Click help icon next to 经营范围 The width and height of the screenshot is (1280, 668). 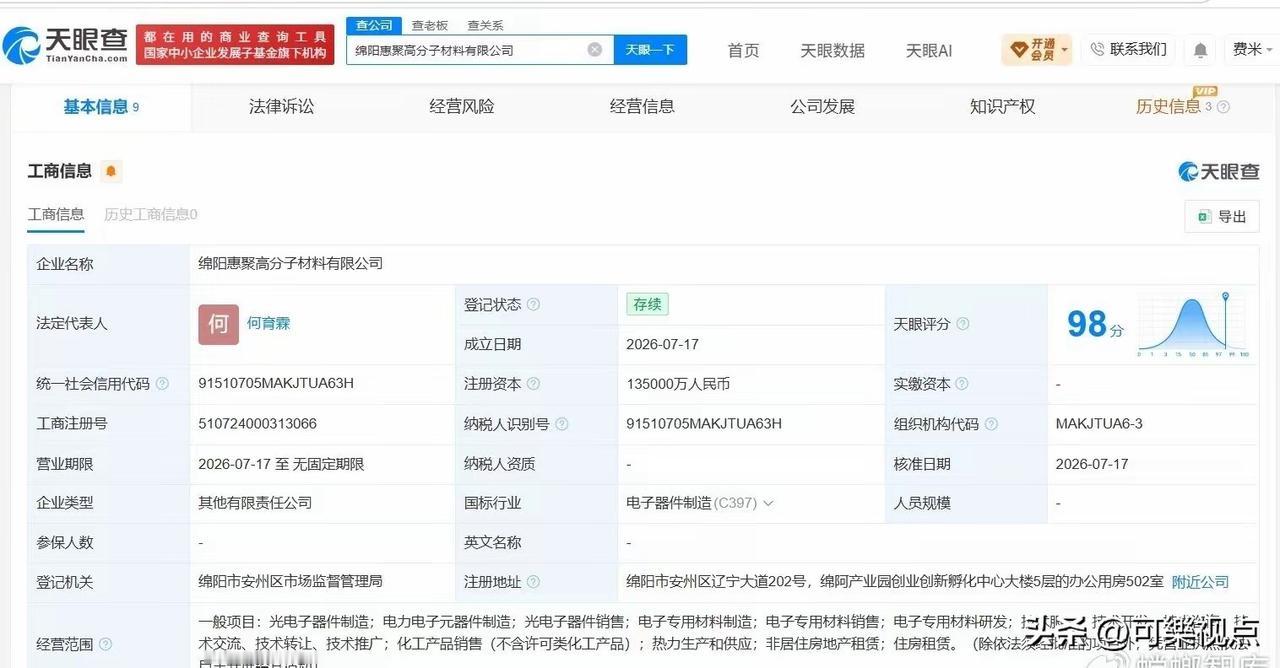point(106,644)
